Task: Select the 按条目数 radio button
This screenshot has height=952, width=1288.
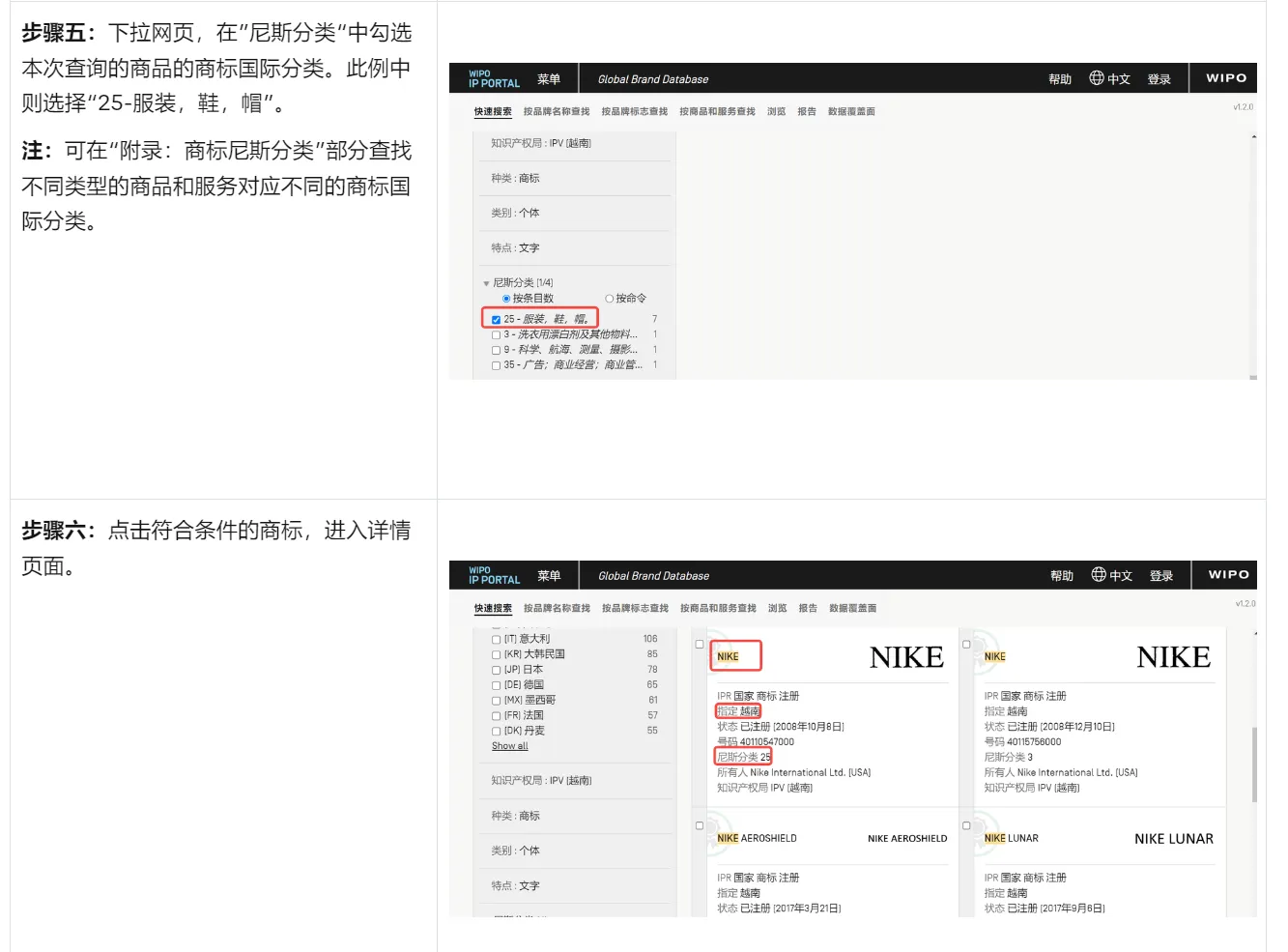Action: (x=506, y=299)
